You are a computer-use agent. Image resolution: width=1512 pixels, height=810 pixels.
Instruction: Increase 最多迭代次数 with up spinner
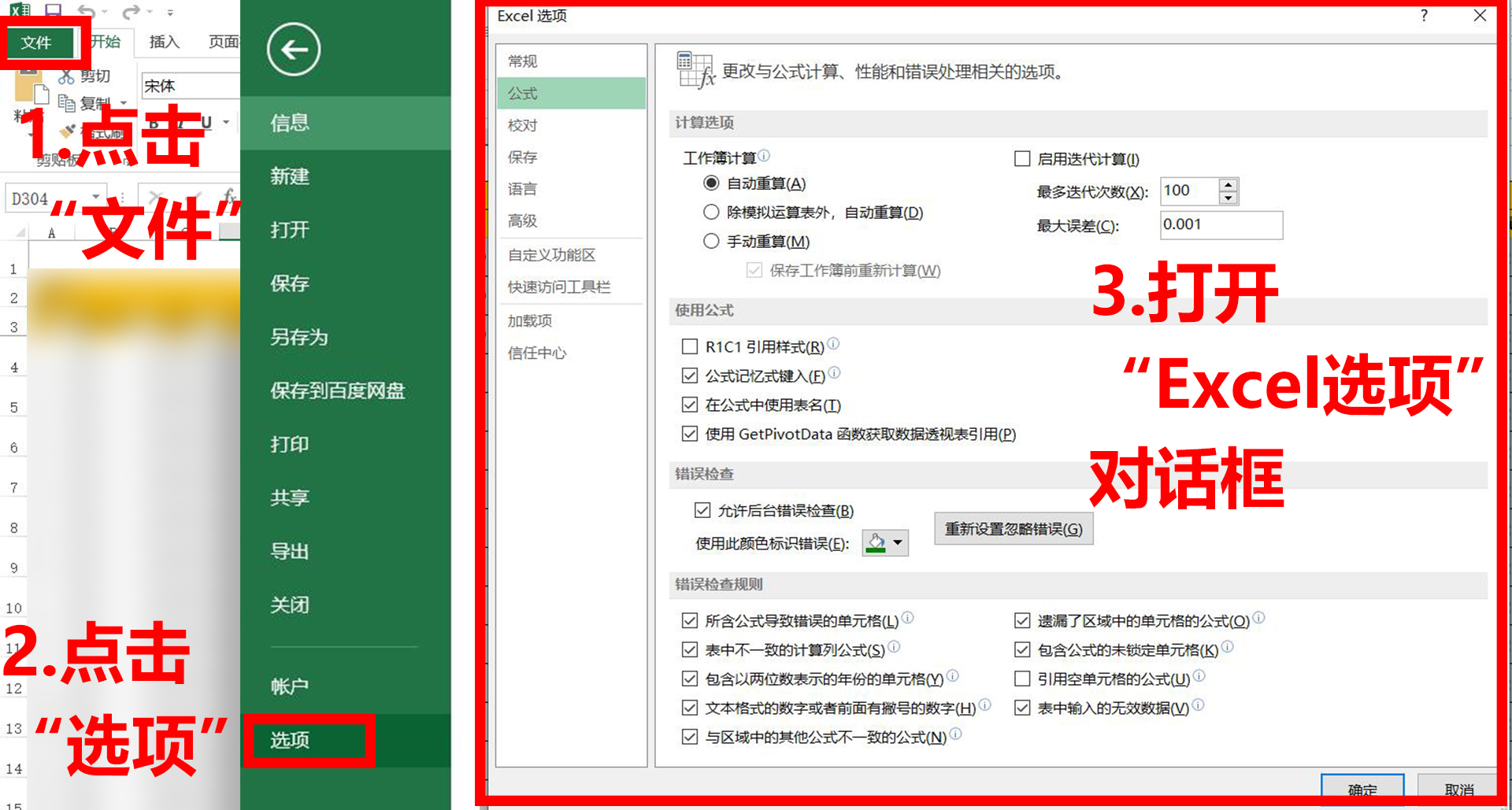1228,185
